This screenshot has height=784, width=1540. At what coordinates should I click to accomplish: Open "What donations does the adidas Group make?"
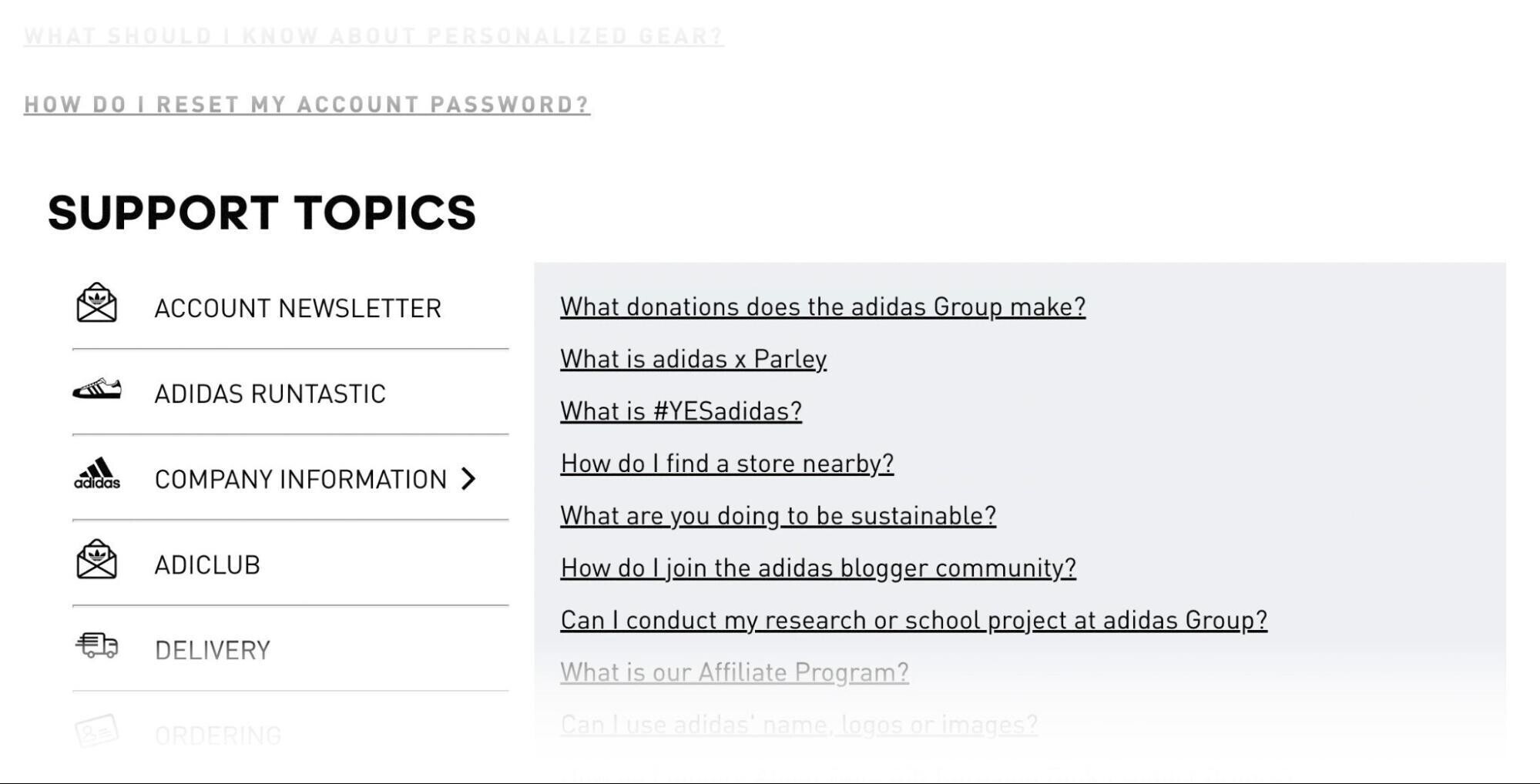click(x=823, y=307)
